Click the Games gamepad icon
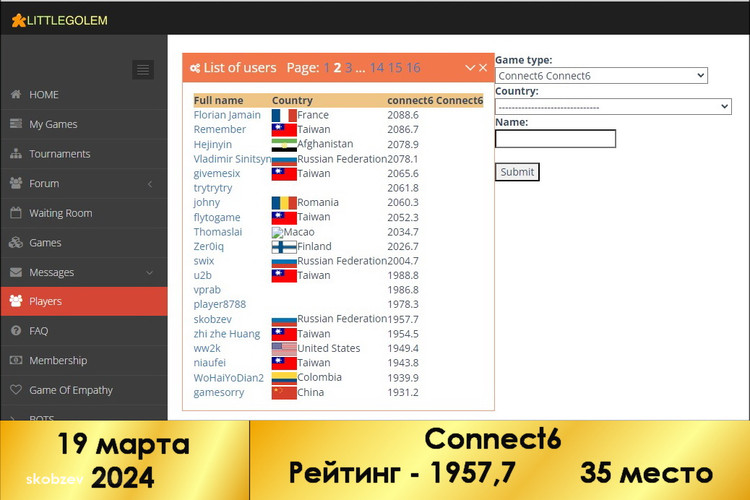The width and height of the screenshot is (750, 500). click(x=16, y=243)
